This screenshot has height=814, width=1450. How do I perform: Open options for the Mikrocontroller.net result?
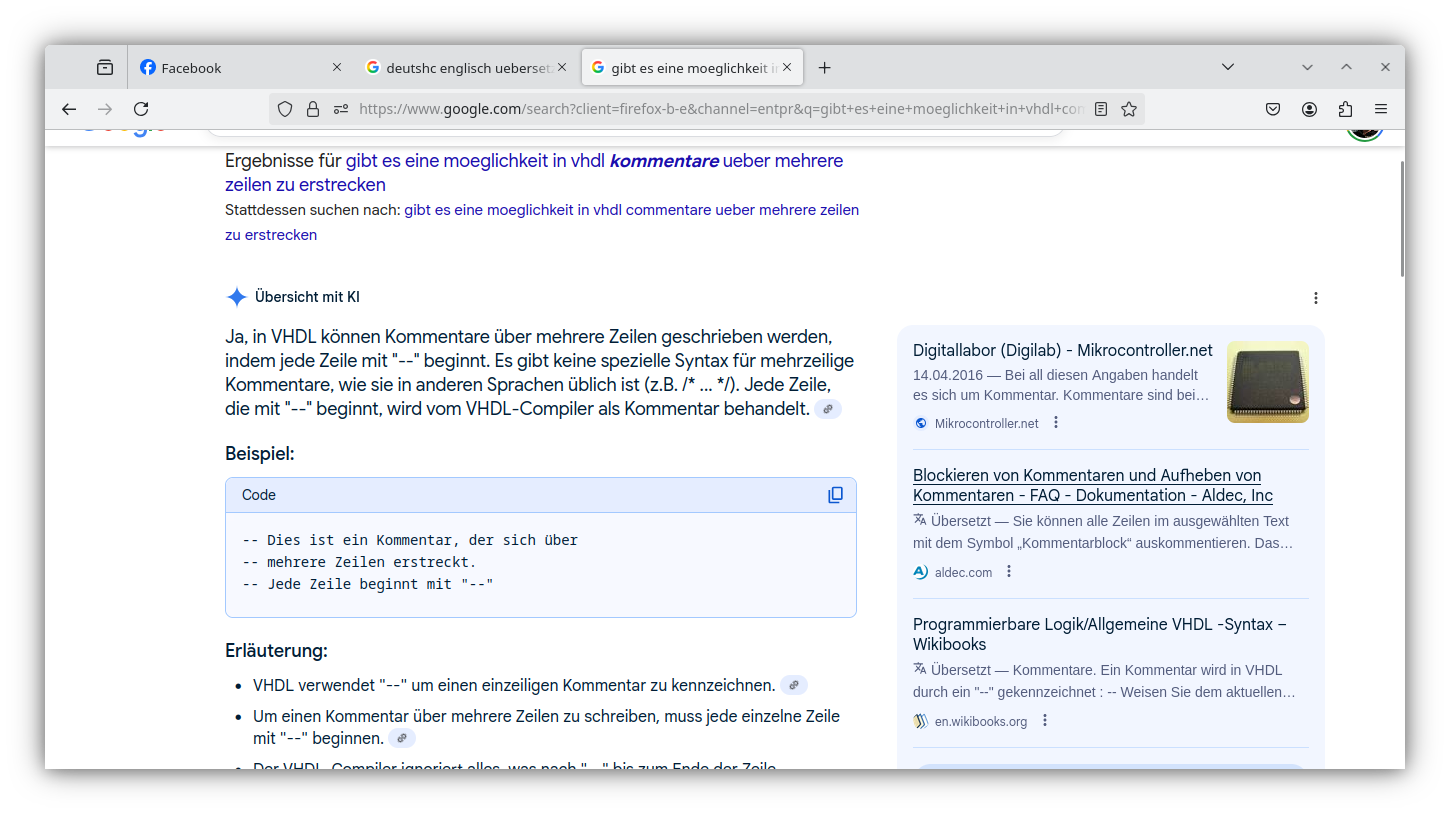1055,422
